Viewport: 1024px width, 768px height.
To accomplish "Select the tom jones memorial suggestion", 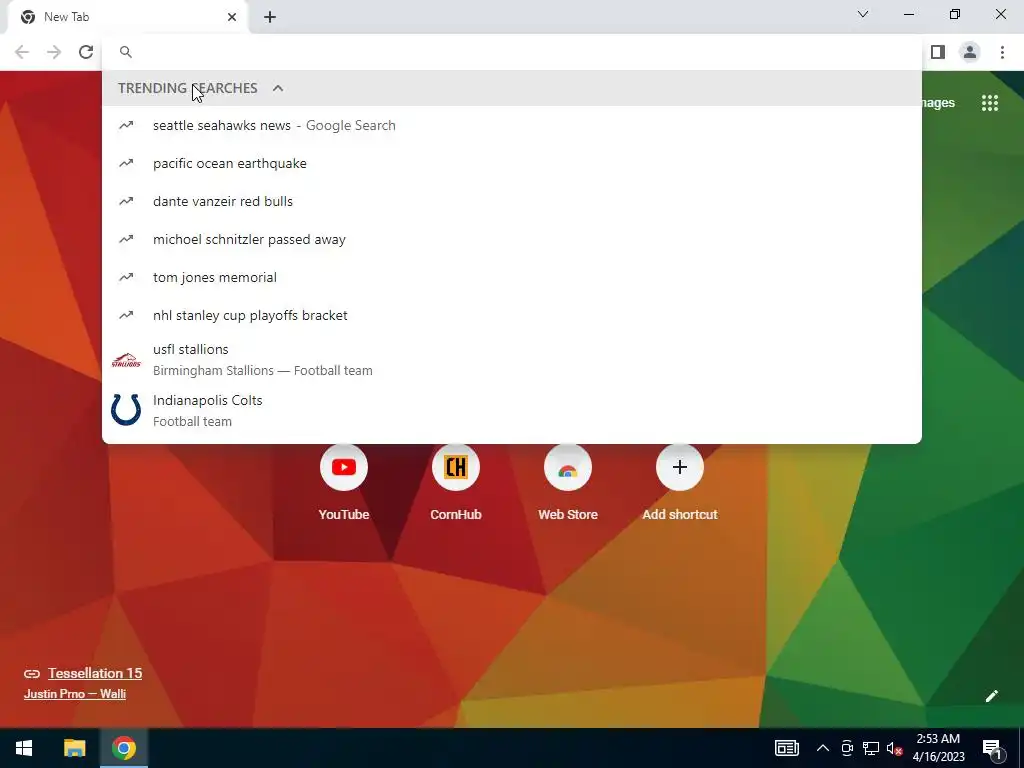I will (511, 277).
